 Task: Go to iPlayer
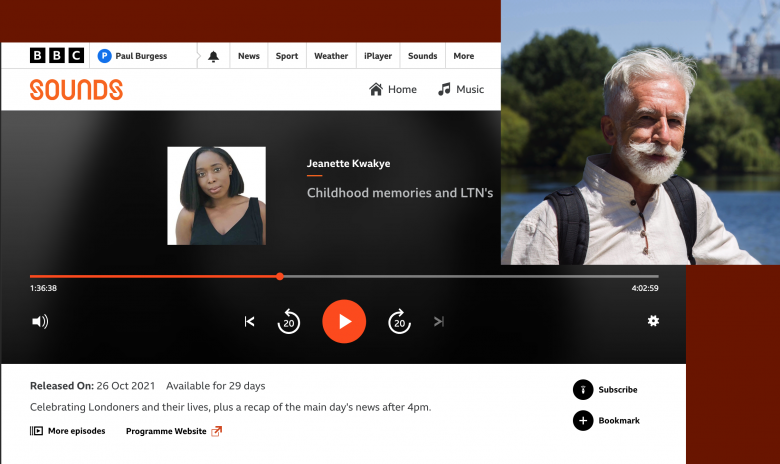(378, 56)
